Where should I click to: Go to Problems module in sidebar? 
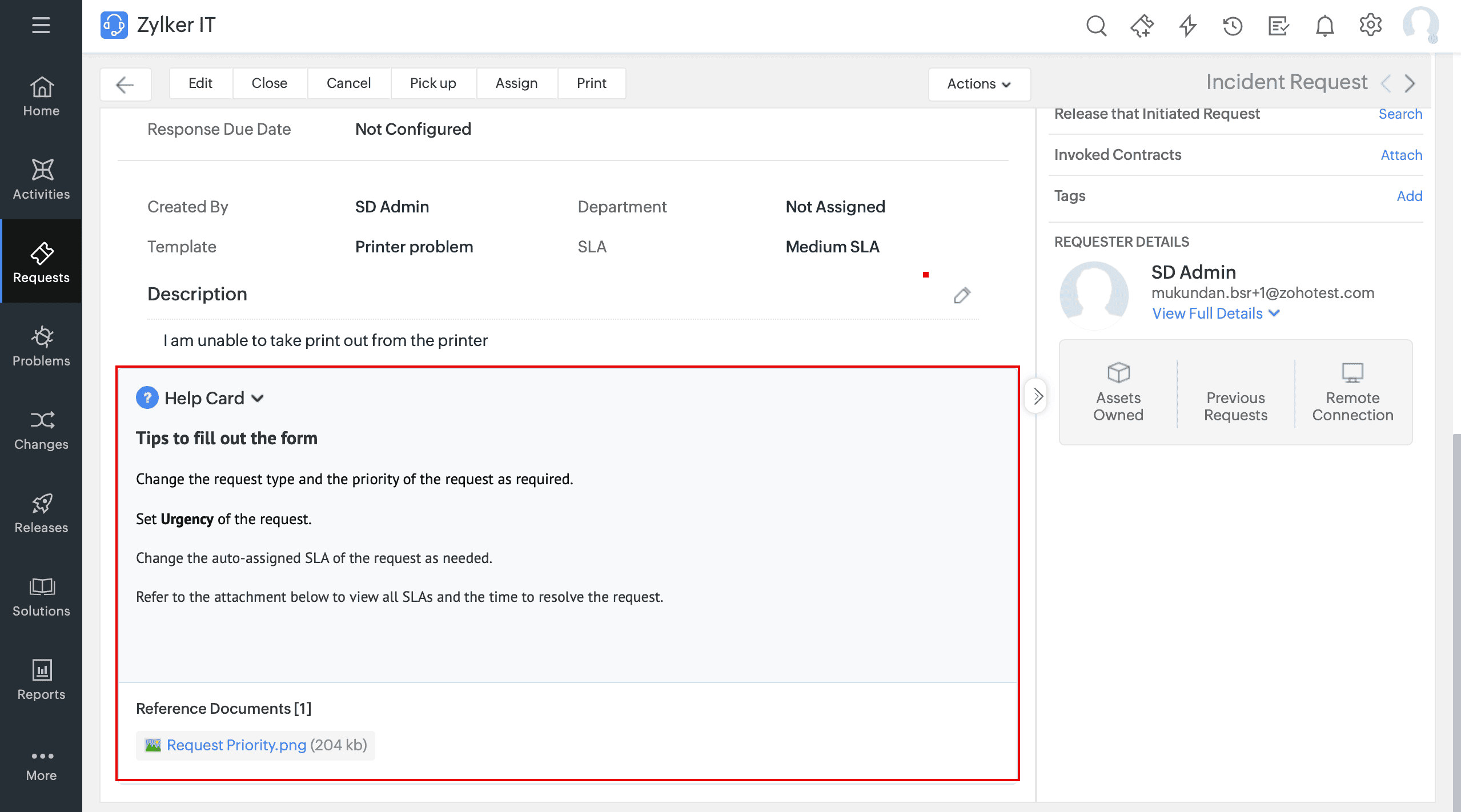coord(41,345)
